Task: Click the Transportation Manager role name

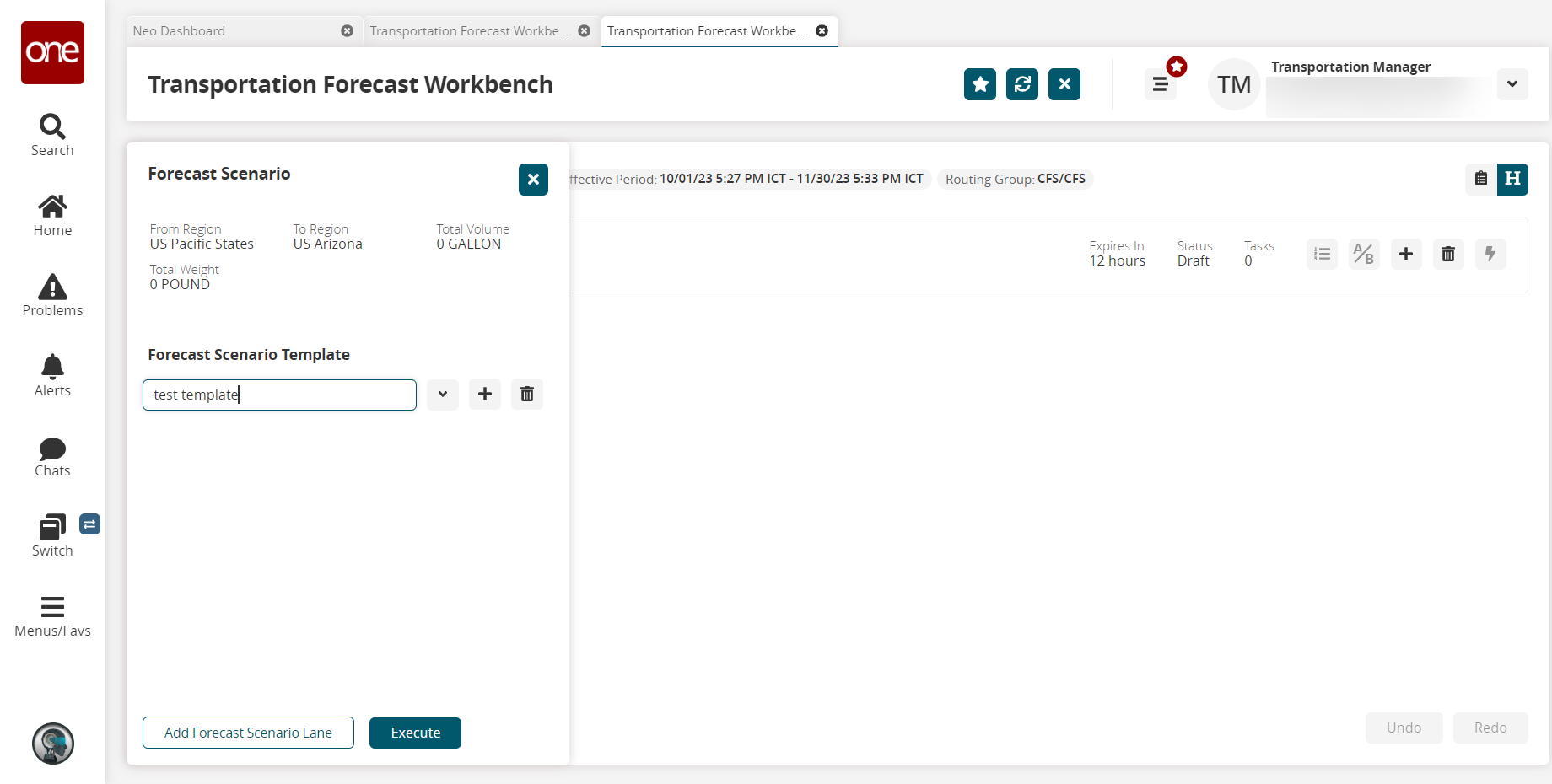Action: click(1350, 67)
